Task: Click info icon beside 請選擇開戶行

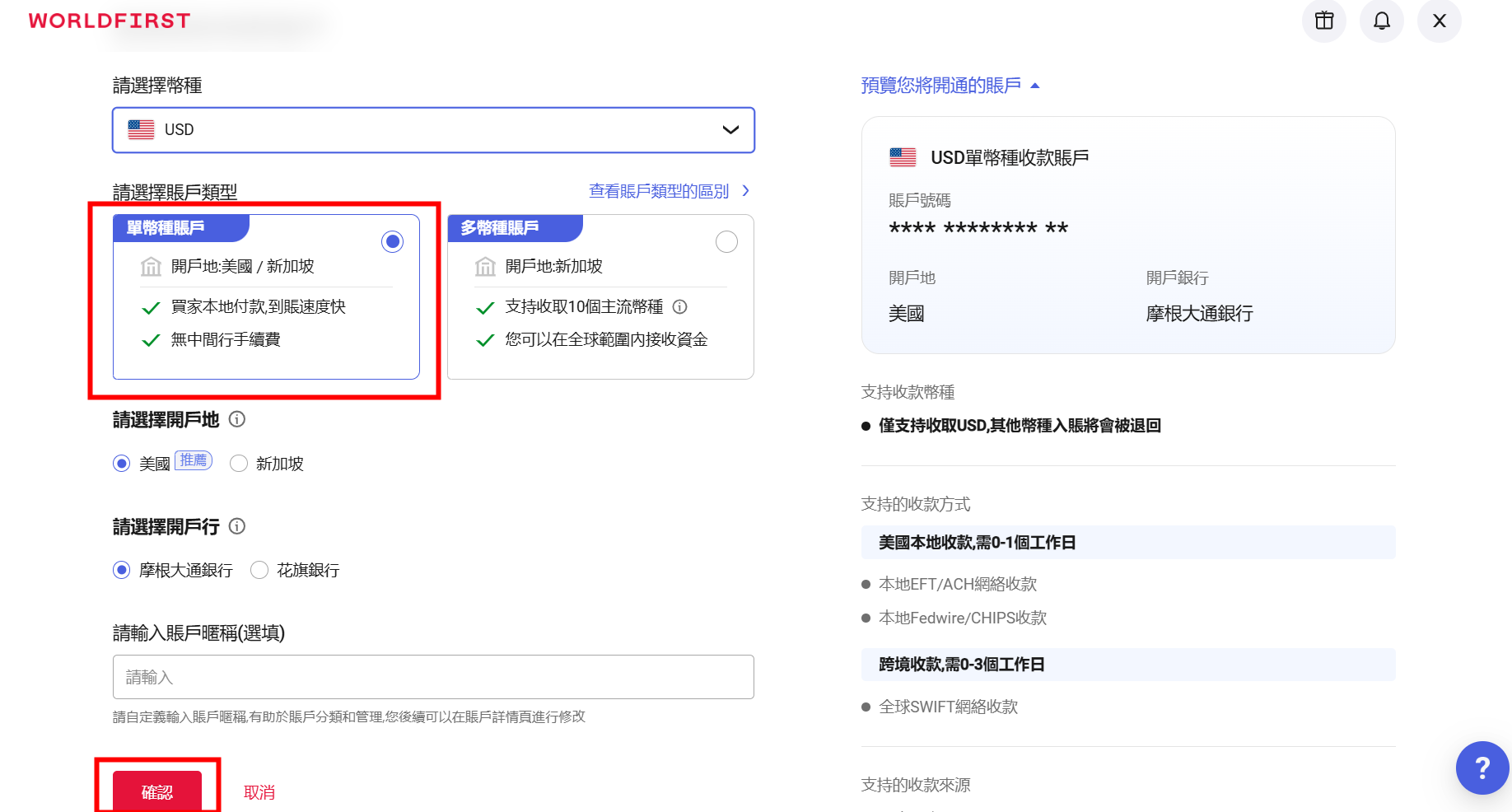Action: click(237, 526)
